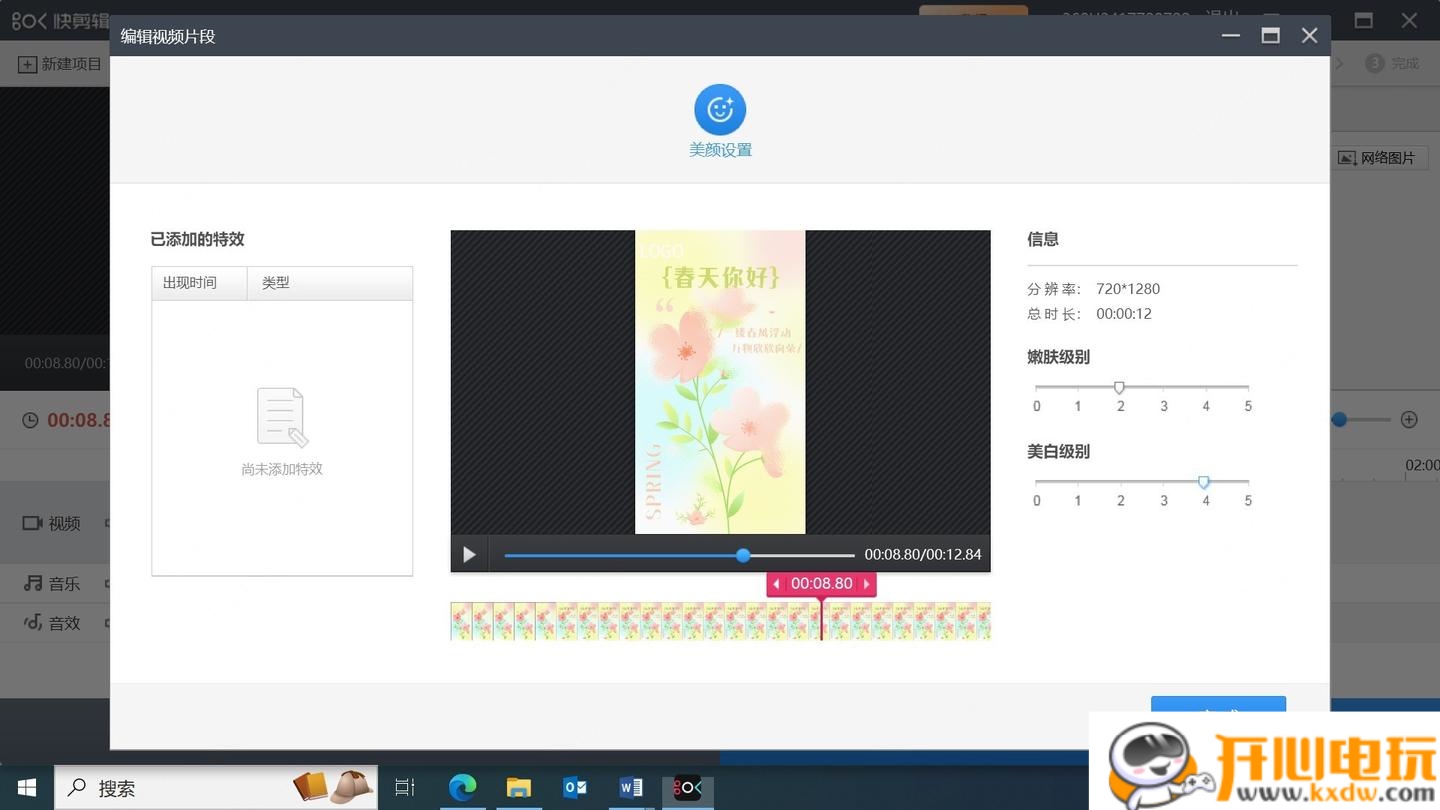Click the timeline zoom-in magnifier icon
Image resolution: width=1440 pixels, height=810 pixels.
click(x=1409, y=420)
